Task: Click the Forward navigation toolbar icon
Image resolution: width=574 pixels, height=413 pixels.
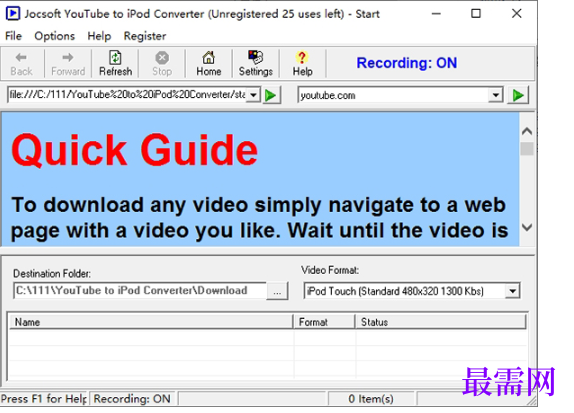Action: click(x=68, y=64)
